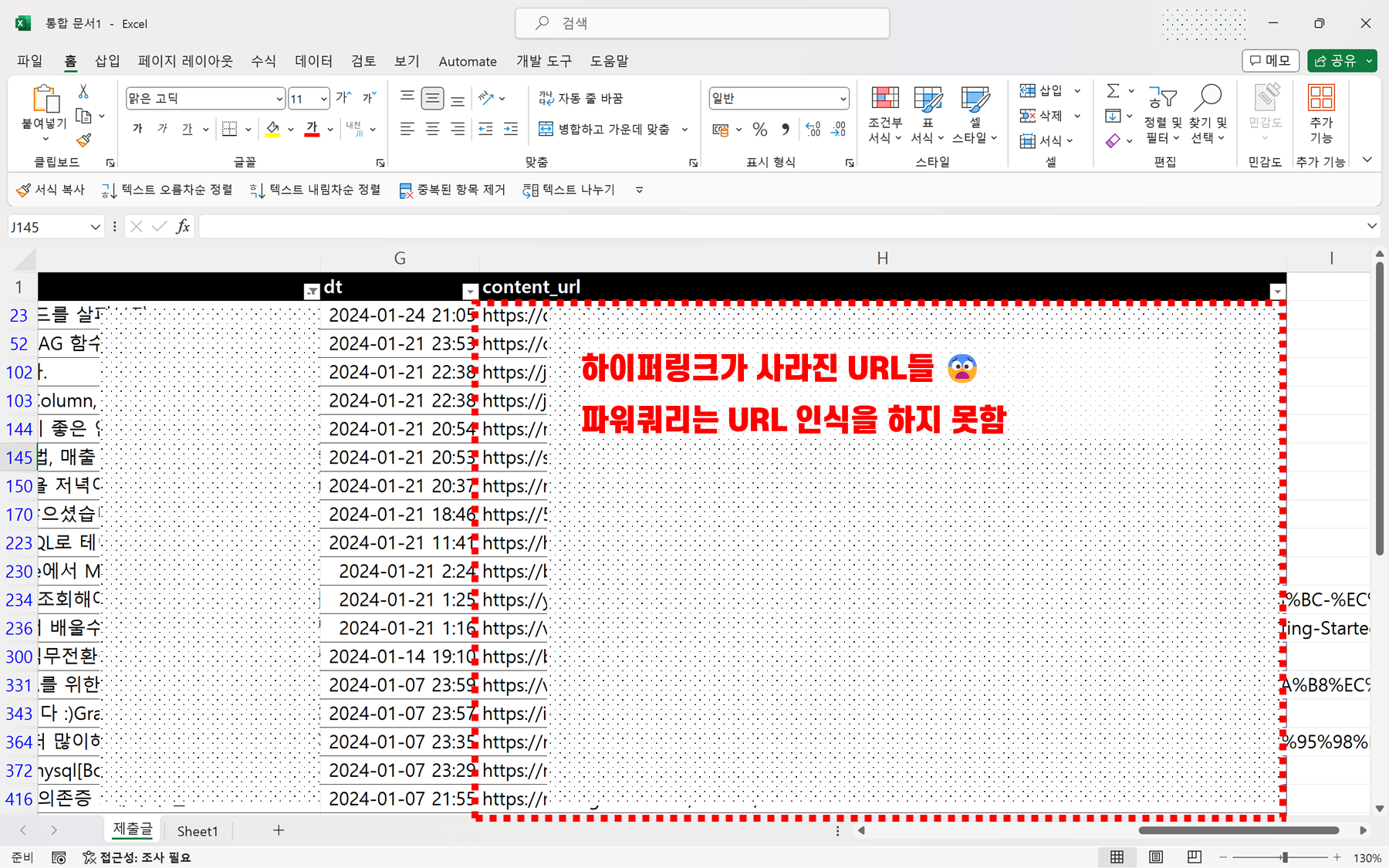Viewport: 1389px width, 868px height.
Task: Click 삭제 cells delete button
Action: tap(1041, 116)
